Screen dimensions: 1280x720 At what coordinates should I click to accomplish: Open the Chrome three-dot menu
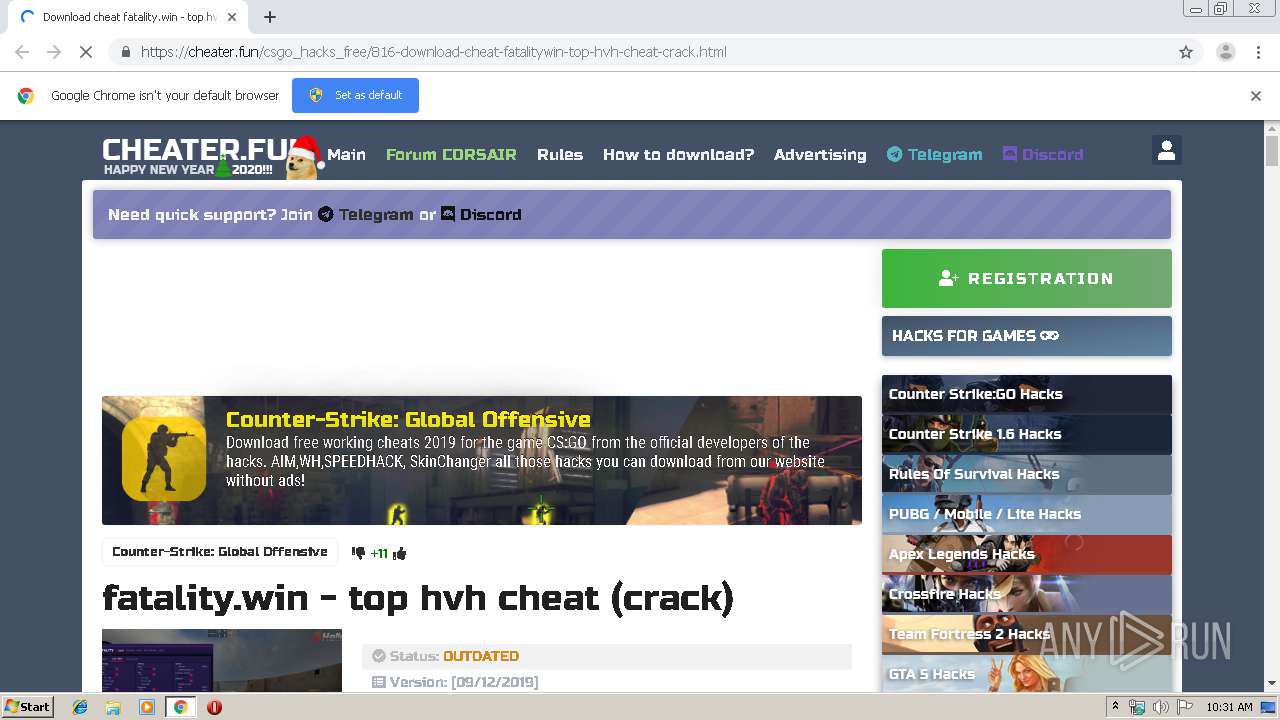coord(1258,52)
